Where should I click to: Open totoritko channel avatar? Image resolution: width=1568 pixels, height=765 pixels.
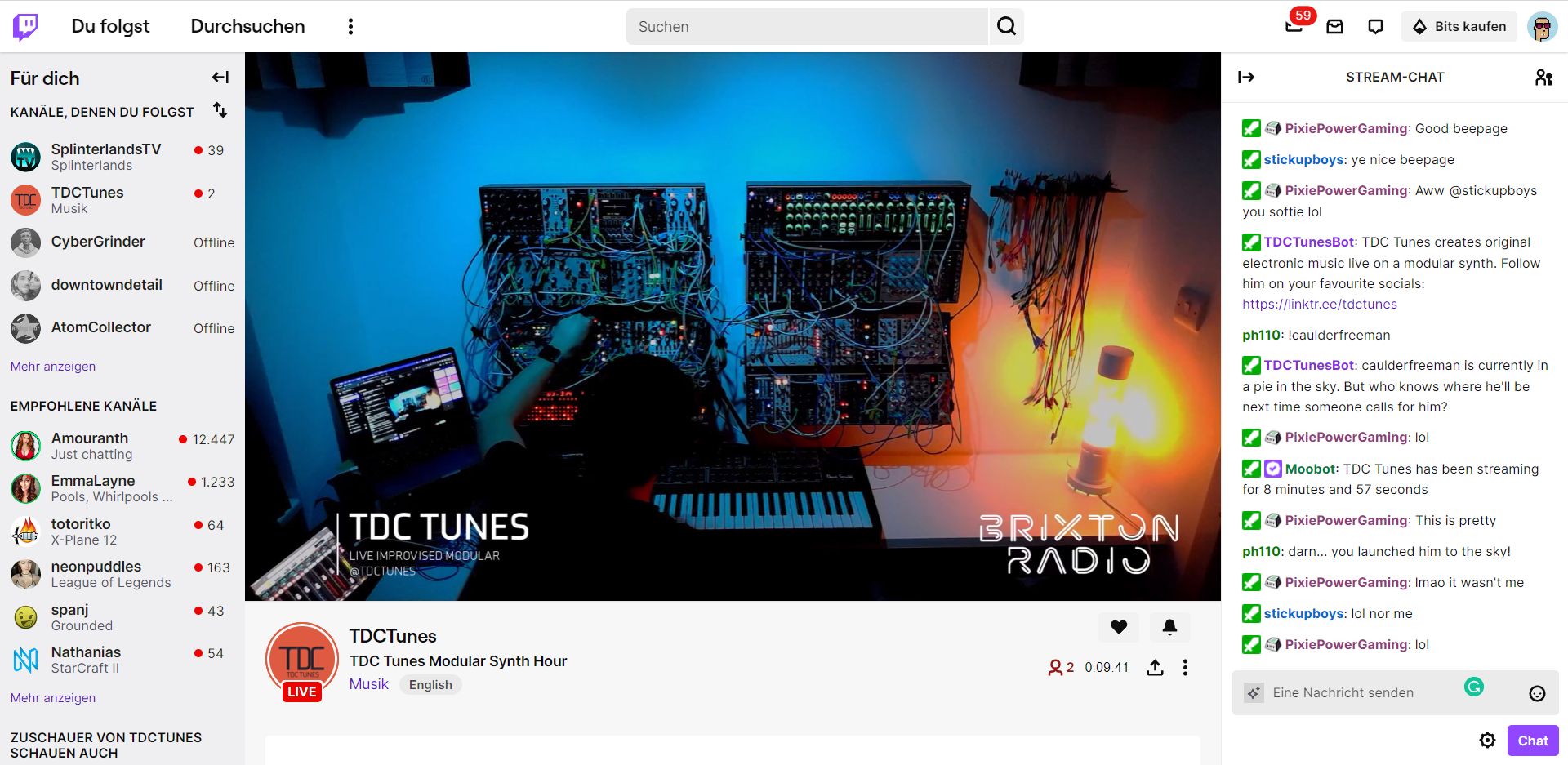point(25,531)
